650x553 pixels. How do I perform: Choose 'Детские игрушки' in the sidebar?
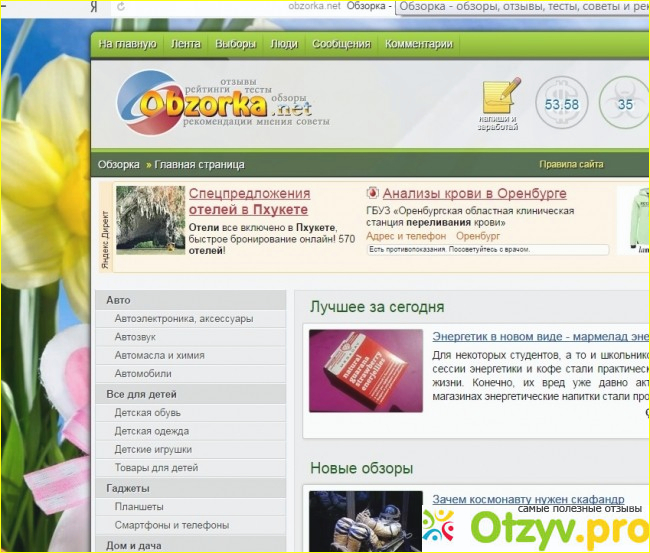point(155,449)
